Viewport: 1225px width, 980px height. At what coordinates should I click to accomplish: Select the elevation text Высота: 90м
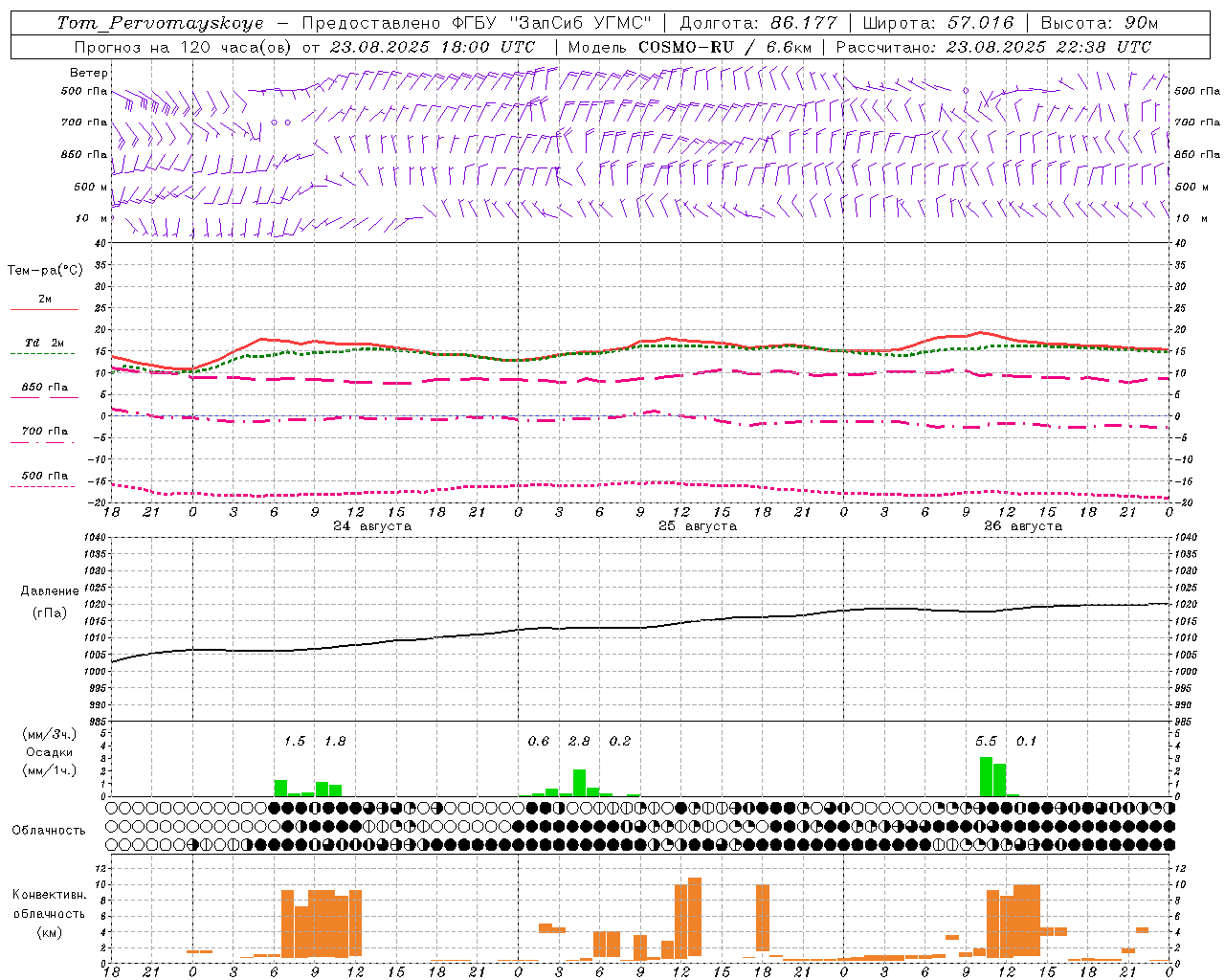point(1099,23)
